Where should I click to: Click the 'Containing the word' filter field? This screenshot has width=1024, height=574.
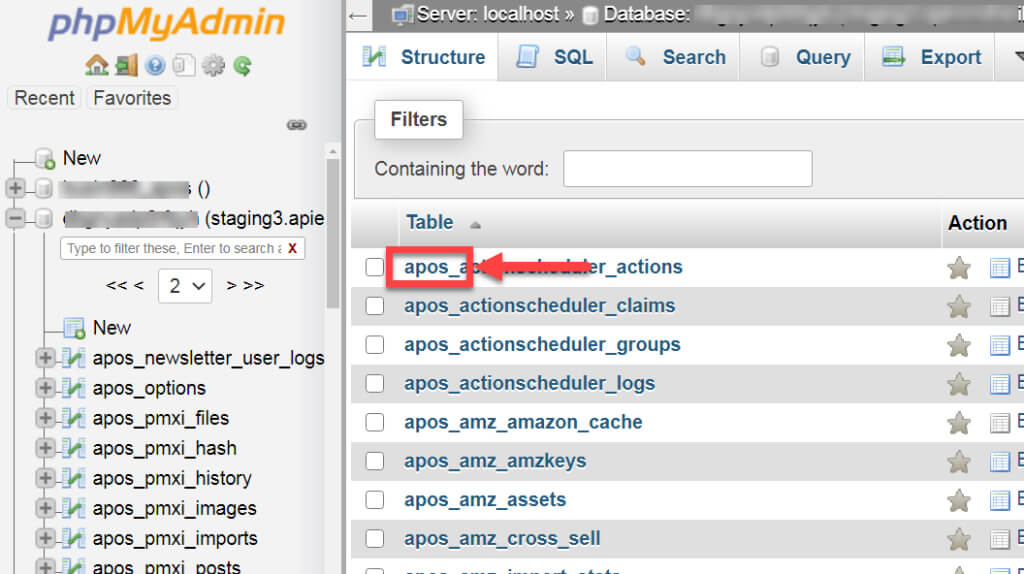[687, 169]
